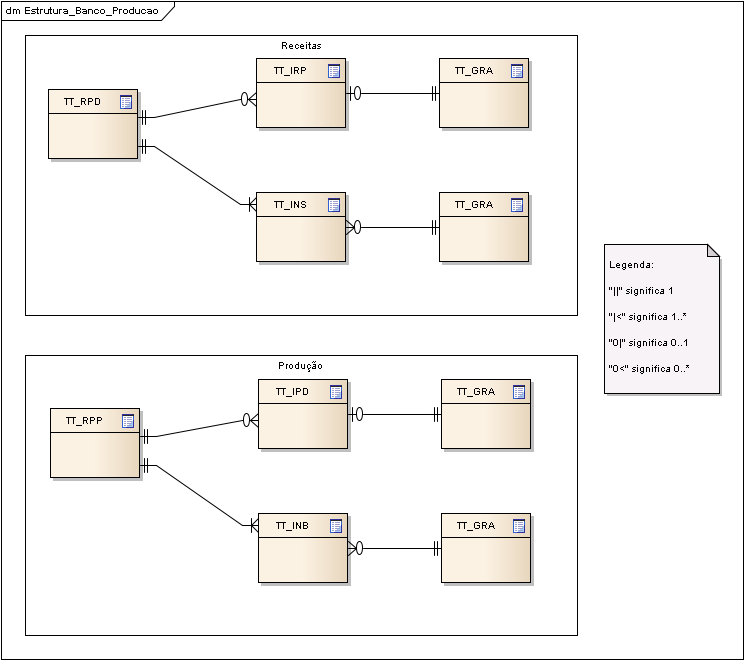Viewport: 744px width, 660px height.
Task: Select the TT_IRP table name
Action: [x=290, y=71]
